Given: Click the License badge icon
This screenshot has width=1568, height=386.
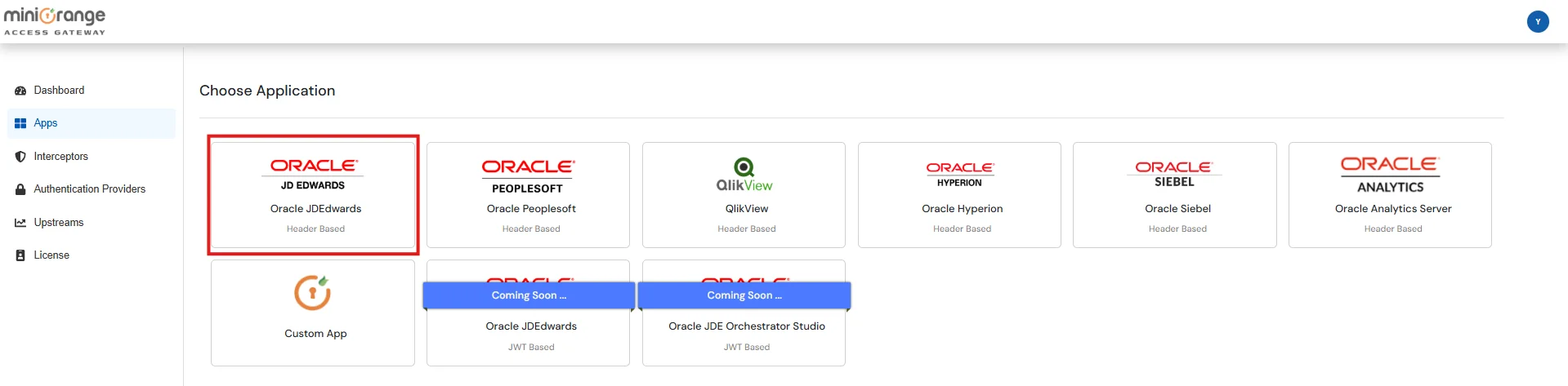Looking at the screenshot, I should tap(20, 255).
